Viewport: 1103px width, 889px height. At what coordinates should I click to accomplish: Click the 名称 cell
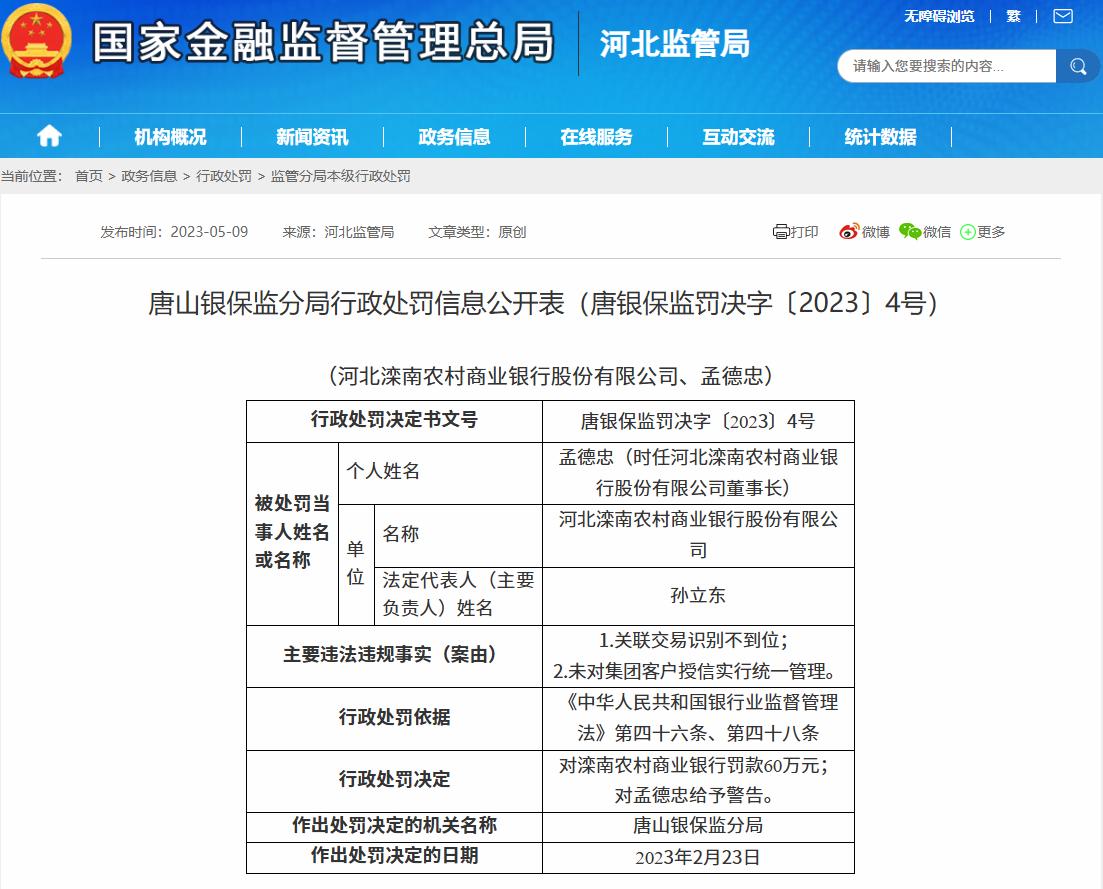tap(459, 535)
